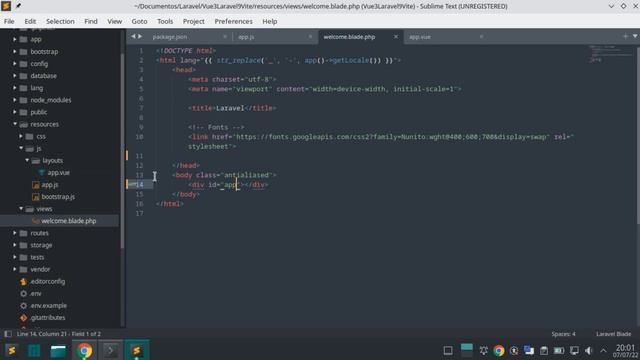Open the Help menu
The width and height of the screenshot is (640, 360).
pos(269,21)
